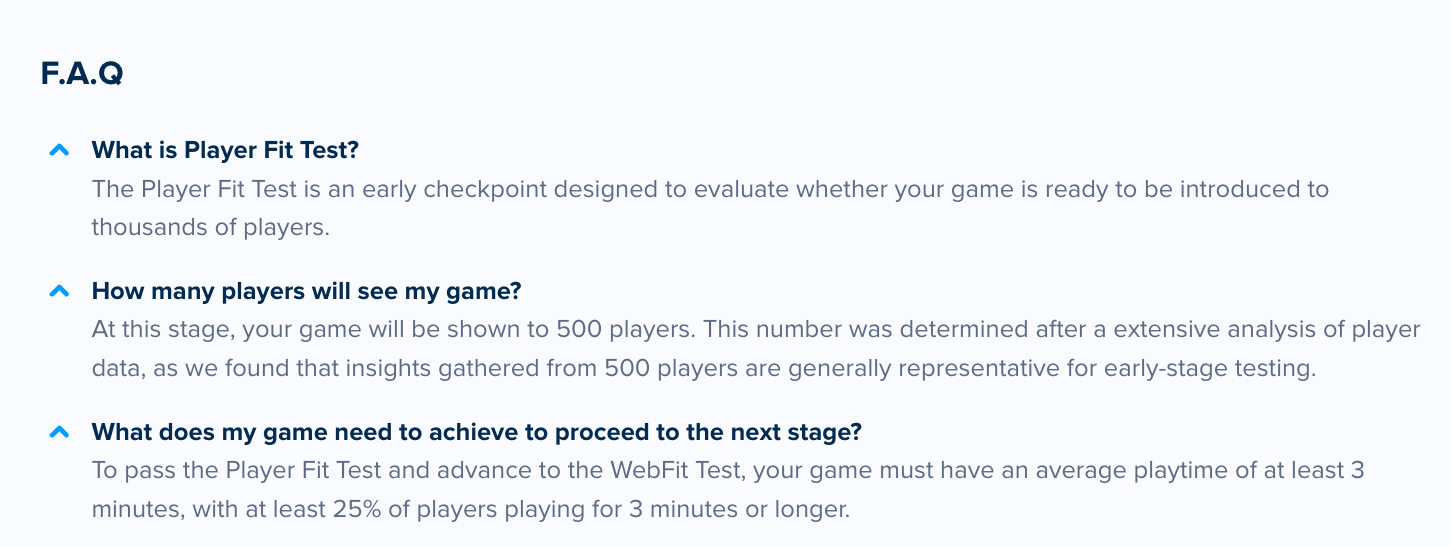
Task: Click the F.A.Q section title
Action: [82, 73]
